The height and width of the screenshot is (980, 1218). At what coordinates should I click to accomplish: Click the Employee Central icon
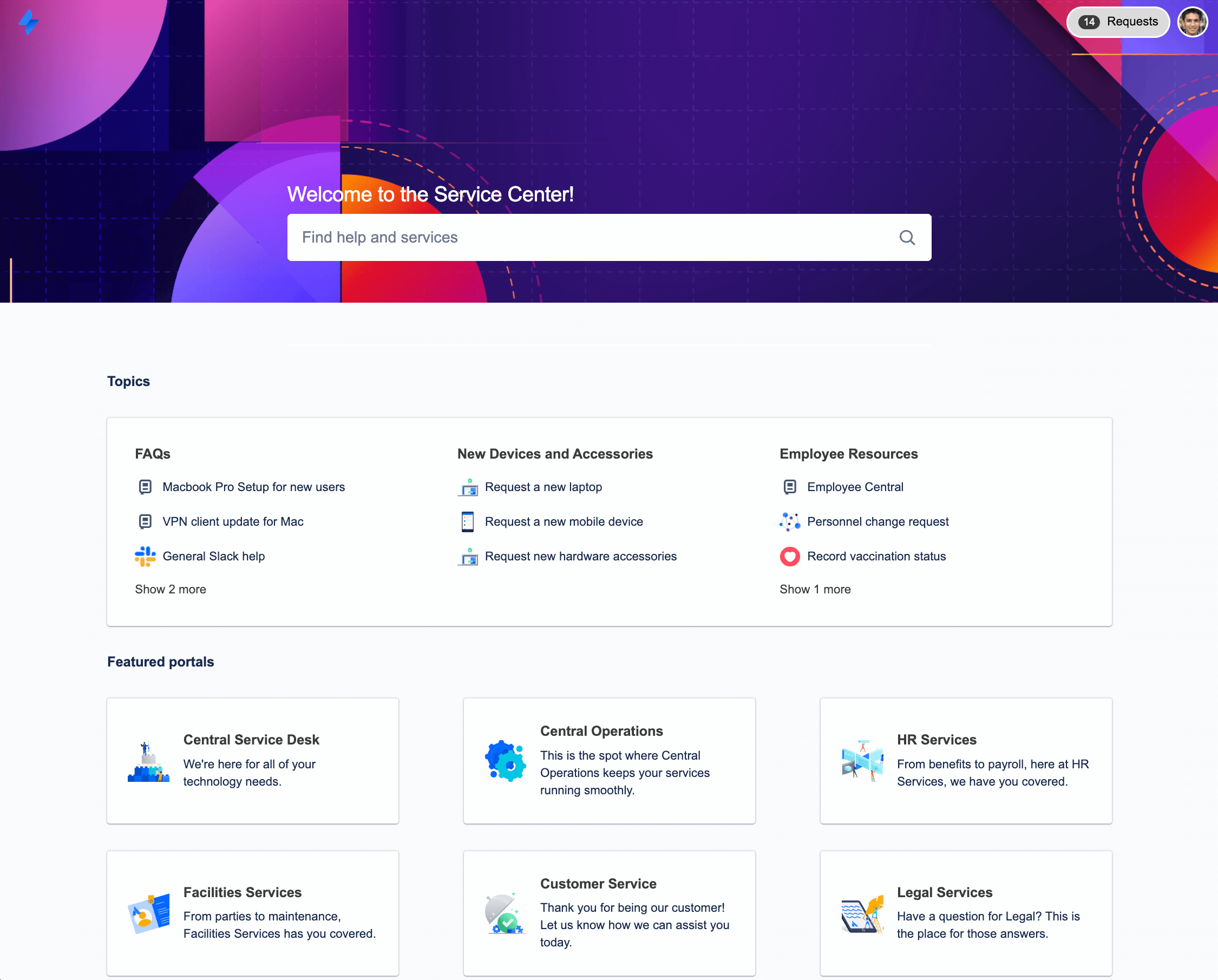(x=790, y=488)
